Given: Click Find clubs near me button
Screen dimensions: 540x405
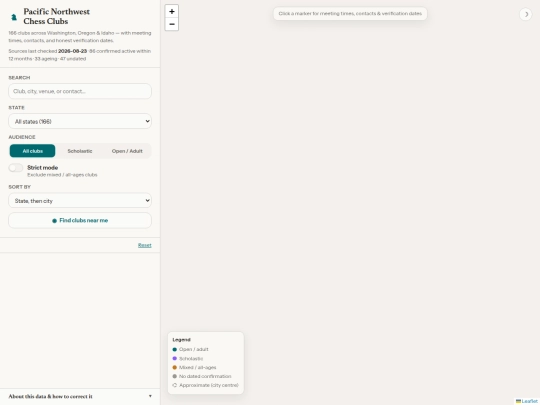Looking at the screenshot, I should (x=80, y=220).
